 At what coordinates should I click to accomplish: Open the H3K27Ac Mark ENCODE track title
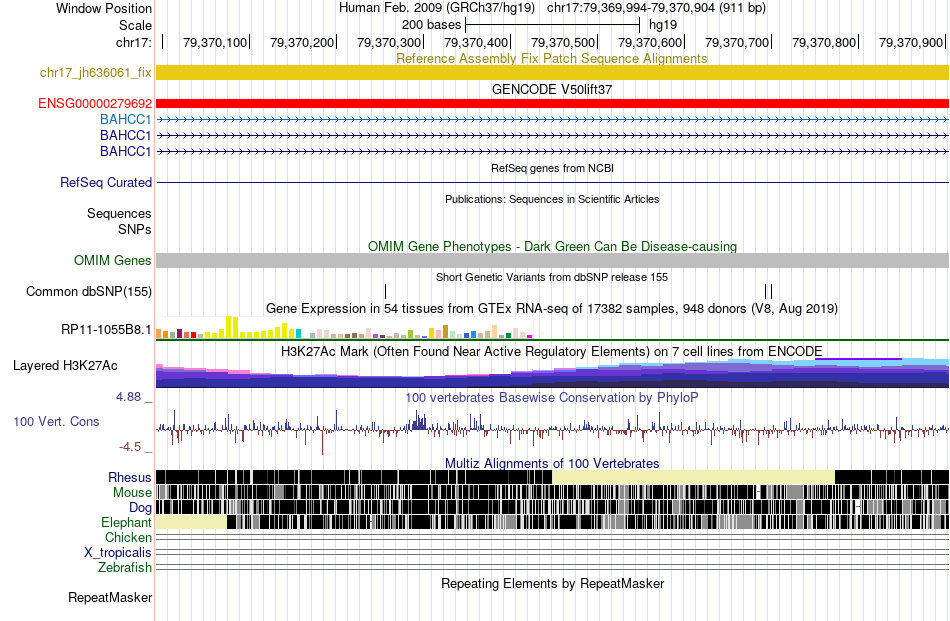tap(552, 352)
